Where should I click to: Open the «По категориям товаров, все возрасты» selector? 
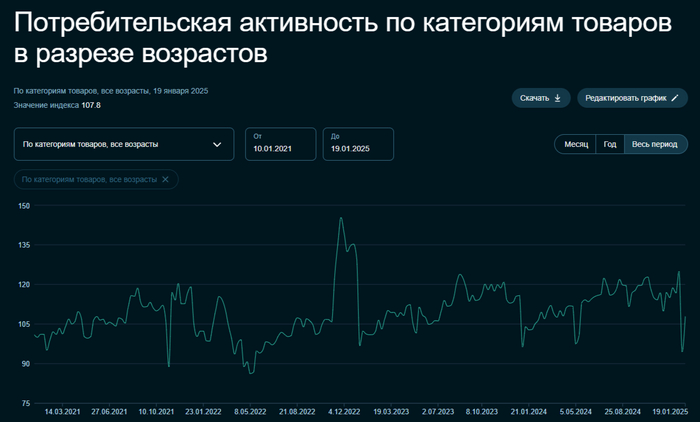point(110,144)
